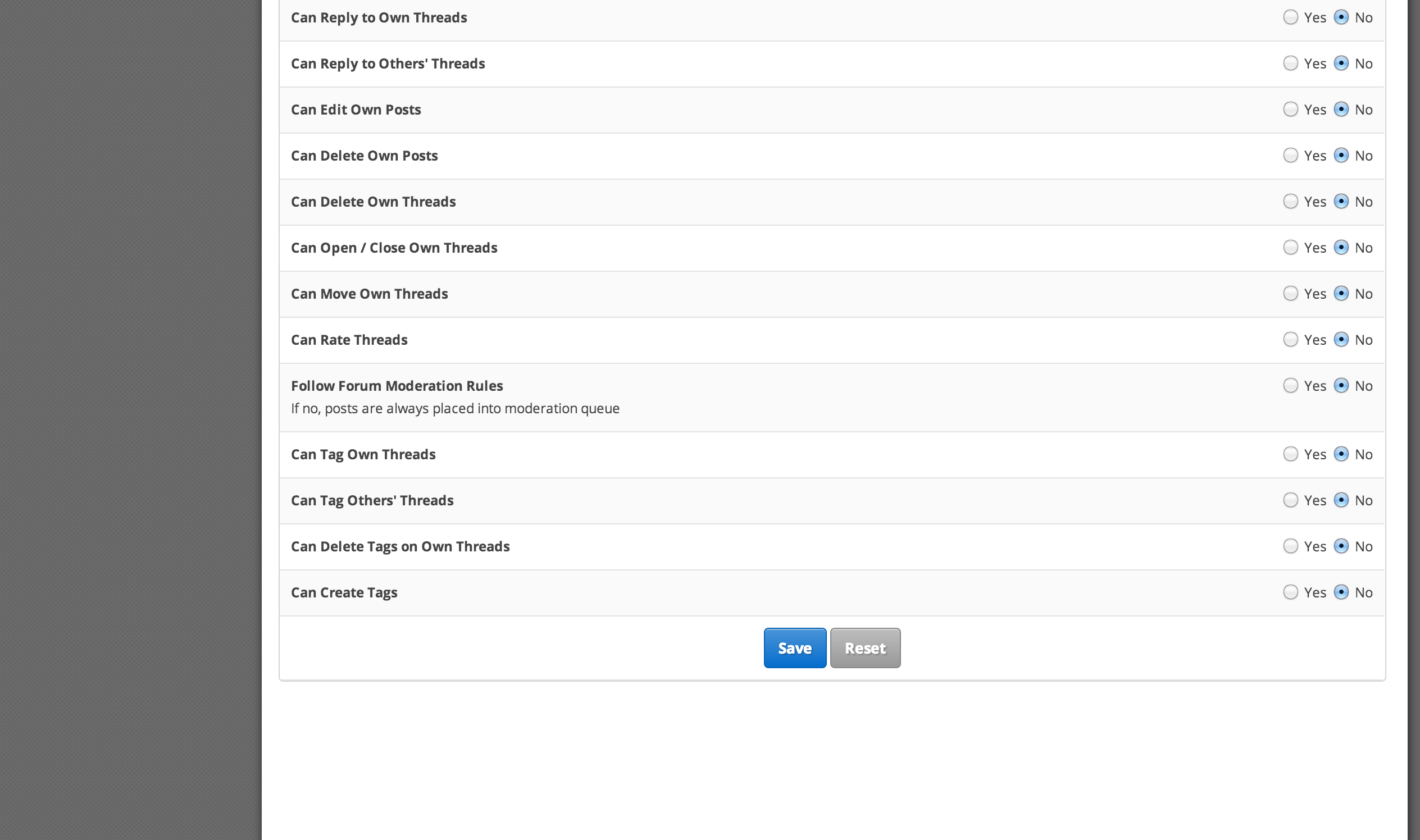Allow Can Open / Close Own Threads (Yes)

click(x=1290, y=248)
